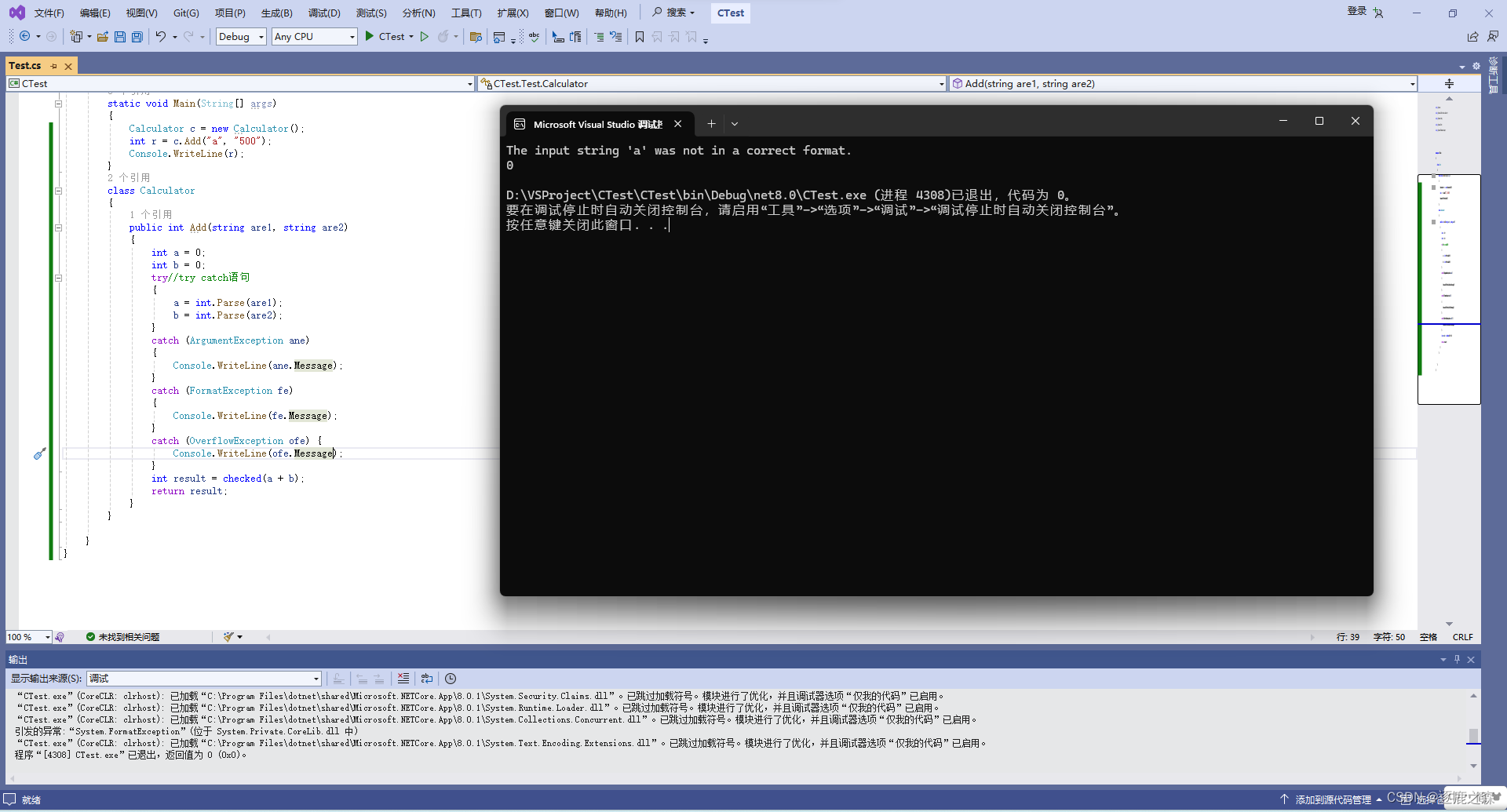Screen dimensions: 1507x812
Task: Click the code minimap scrollbar on the editor
Action: pos(1449,289)
